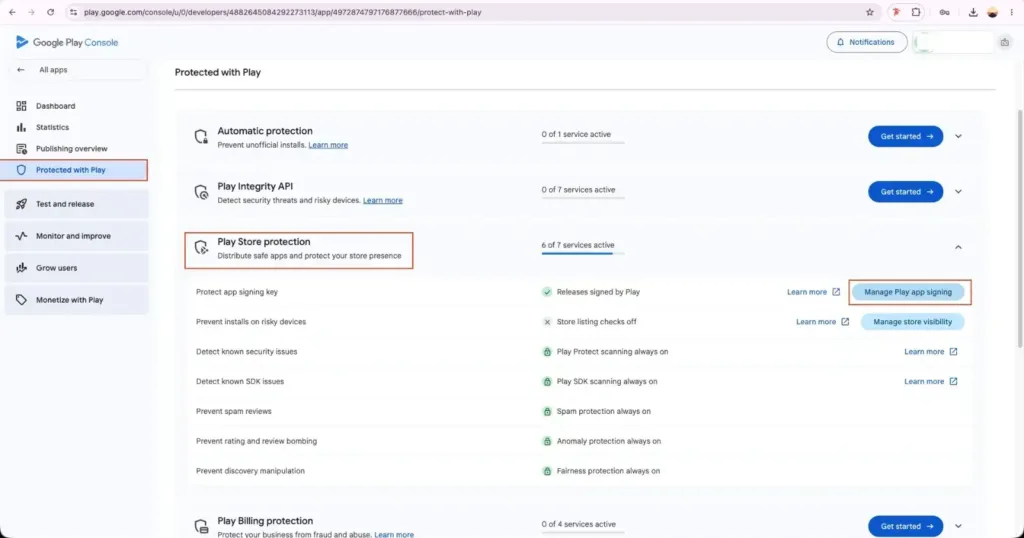Click the Grow users icon
The image size is (1024, 538).
[22, 268]
